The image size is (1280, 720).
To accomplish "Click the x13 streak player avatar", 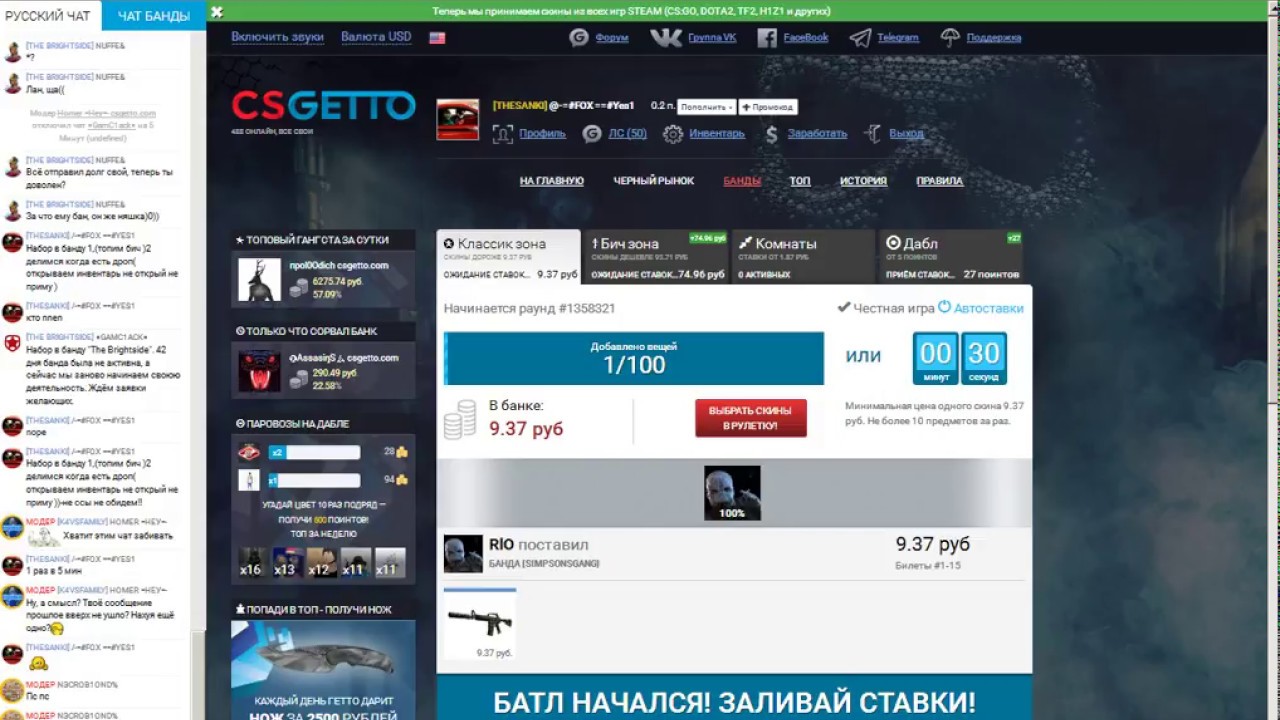I will click(287, 562).
